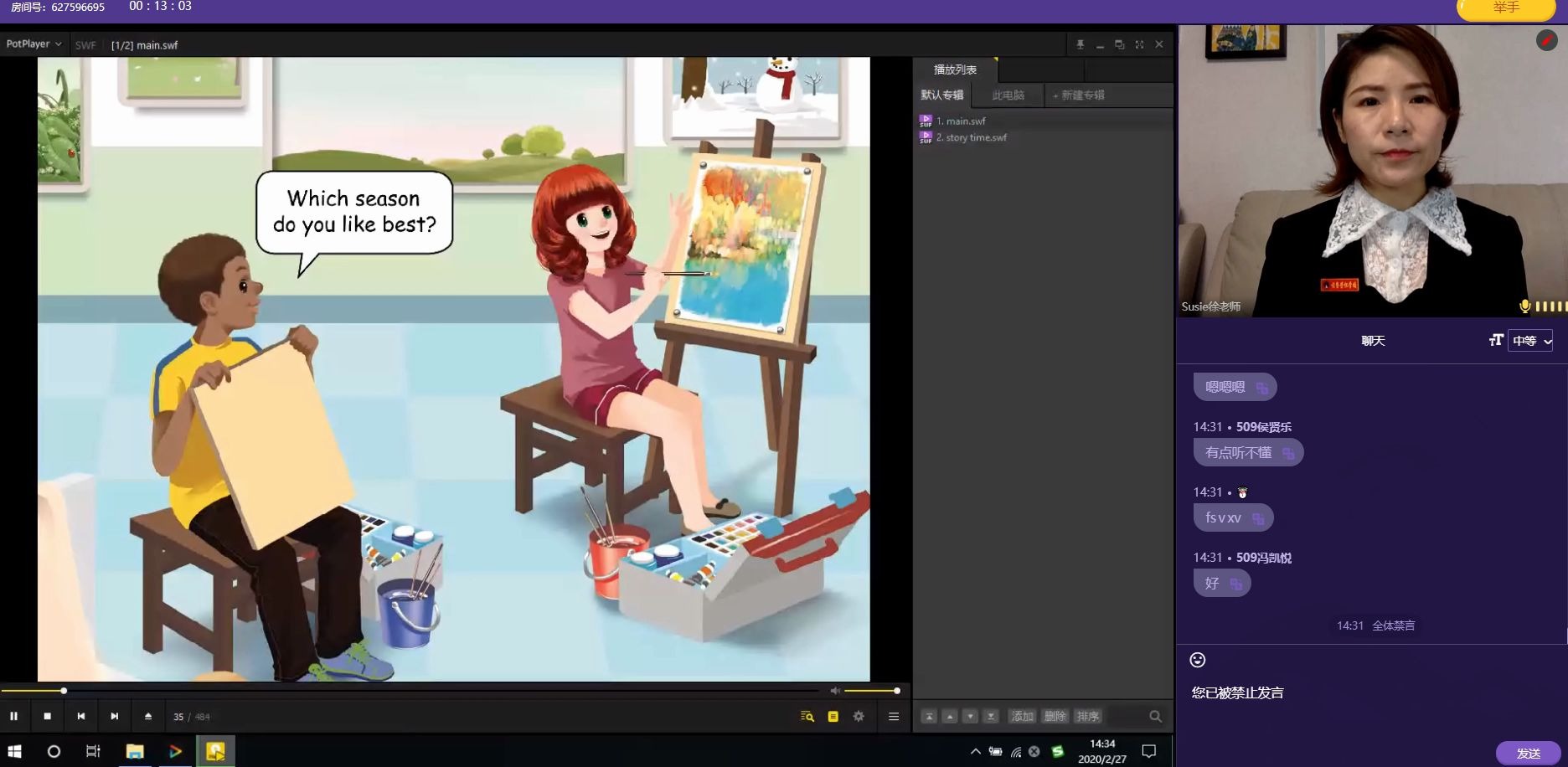This screenshot has width=1568, height=767.
Task: Toggle PotPlayer fullscreen mode icon
Action: 1139,44
